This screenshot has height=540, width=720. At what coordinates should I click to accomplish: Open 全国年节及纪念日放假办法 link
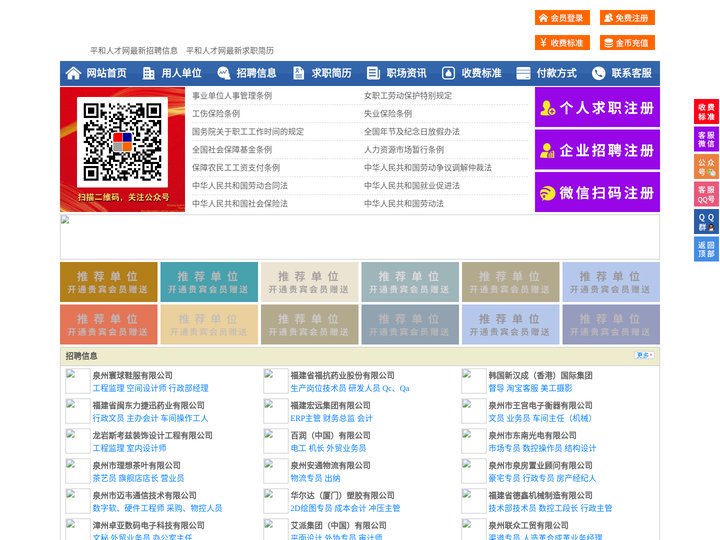[x=412, y=131]
